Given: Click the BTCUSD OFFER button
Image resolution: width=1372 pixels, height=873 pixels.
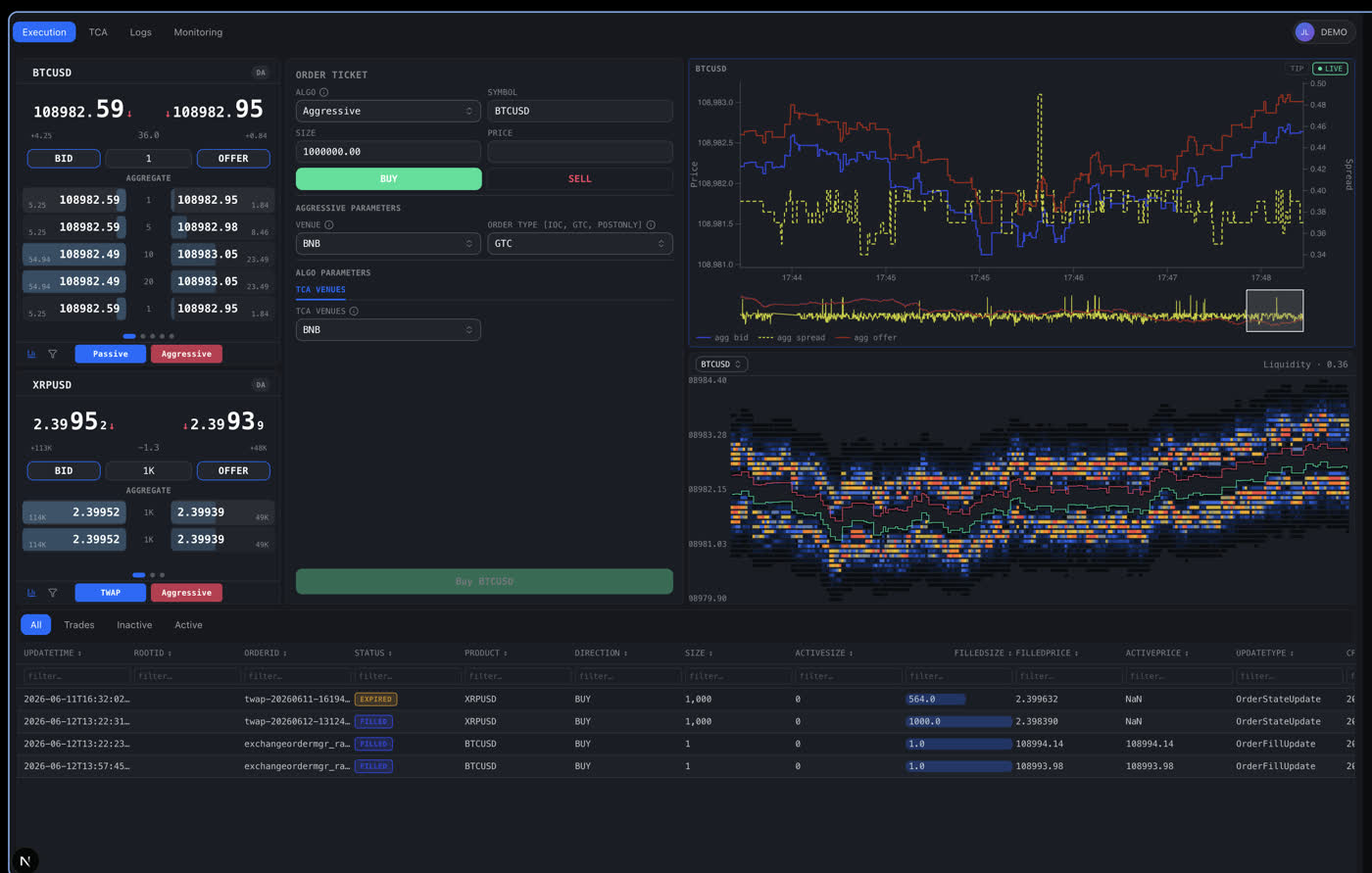Looking at the screenshot, I should point(233,159).
